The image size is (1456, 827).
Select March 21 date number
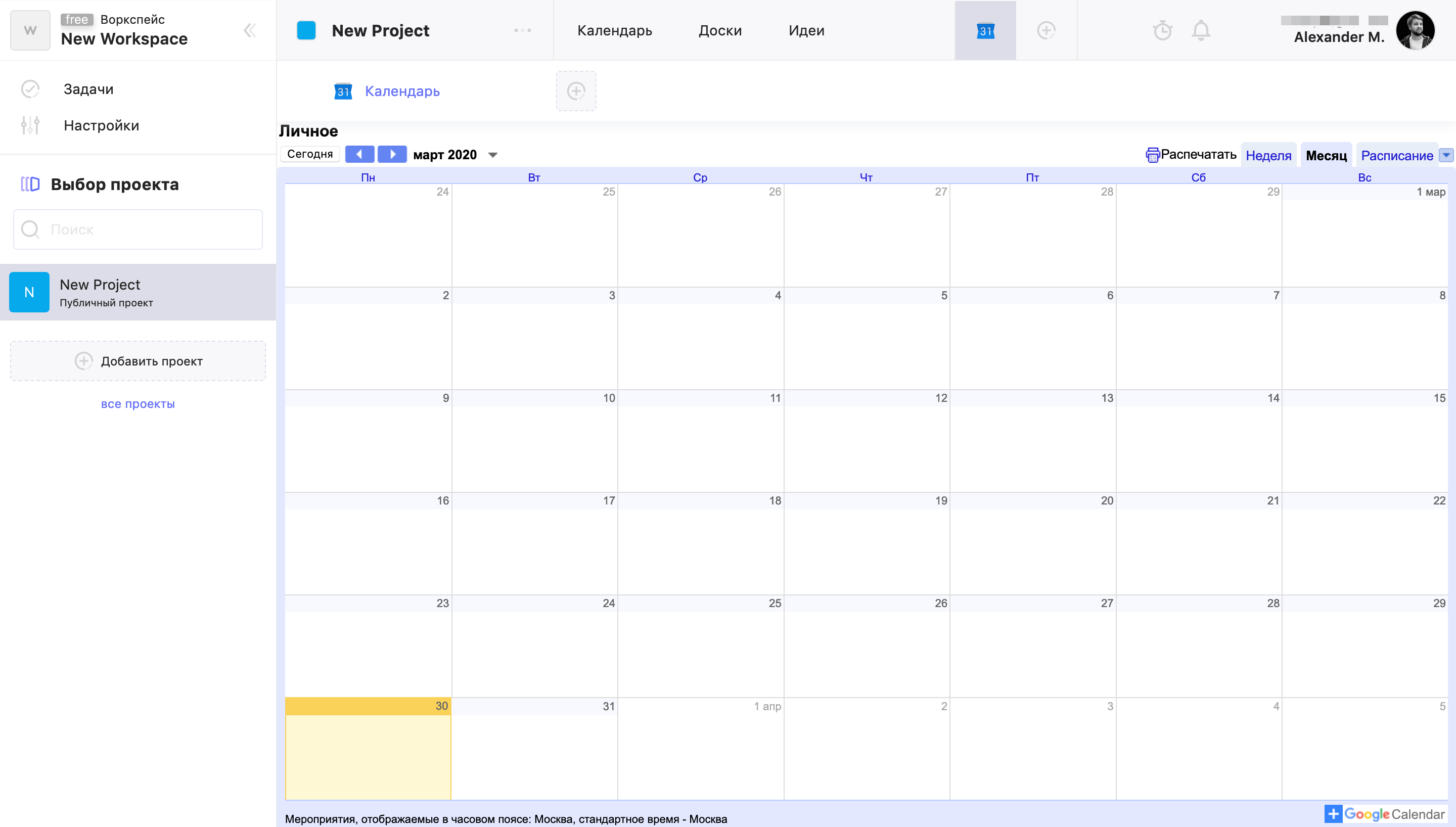point(1273,500)
